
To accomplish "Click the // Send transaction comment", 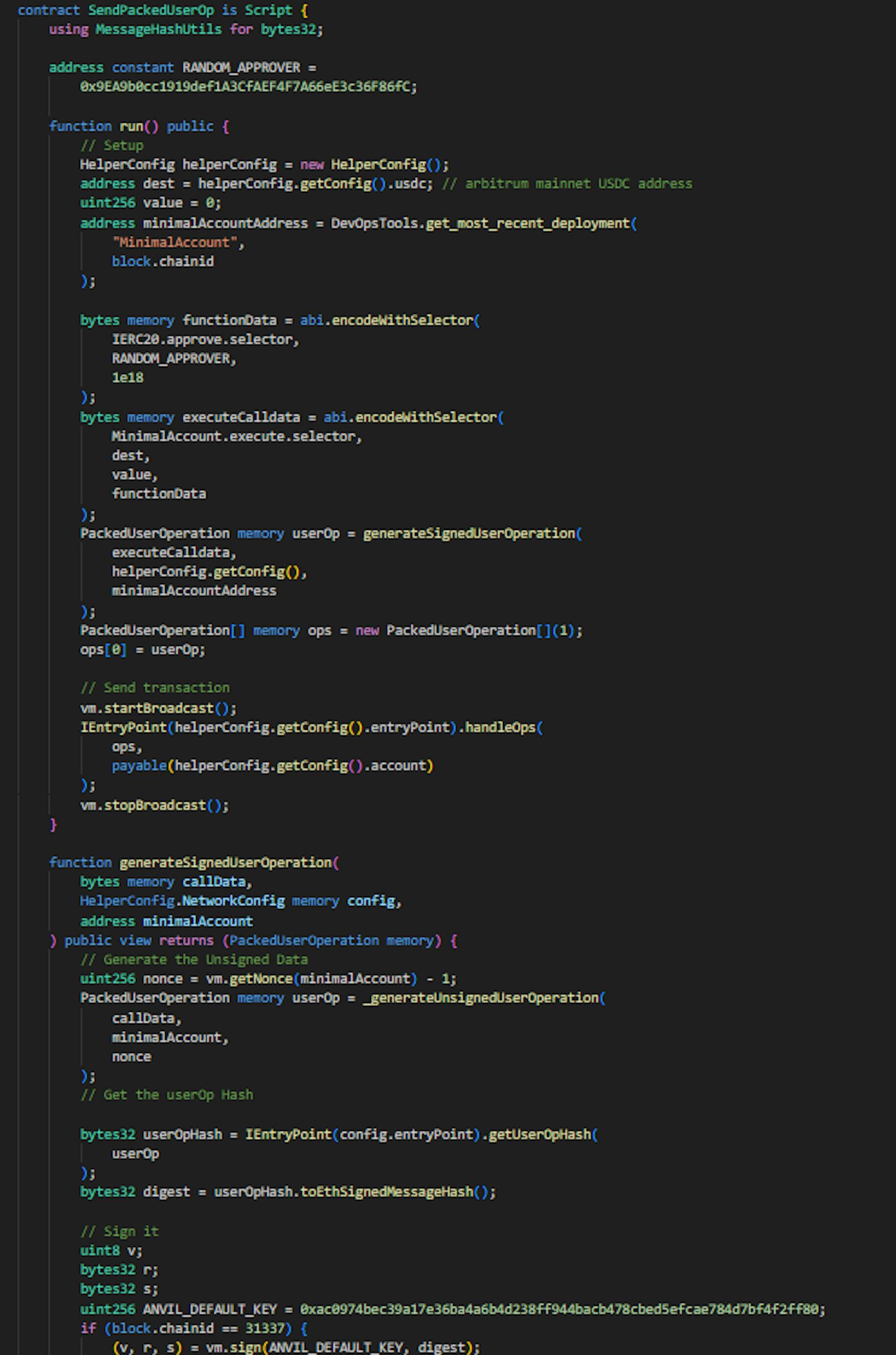I will click(x=155, y=687).
